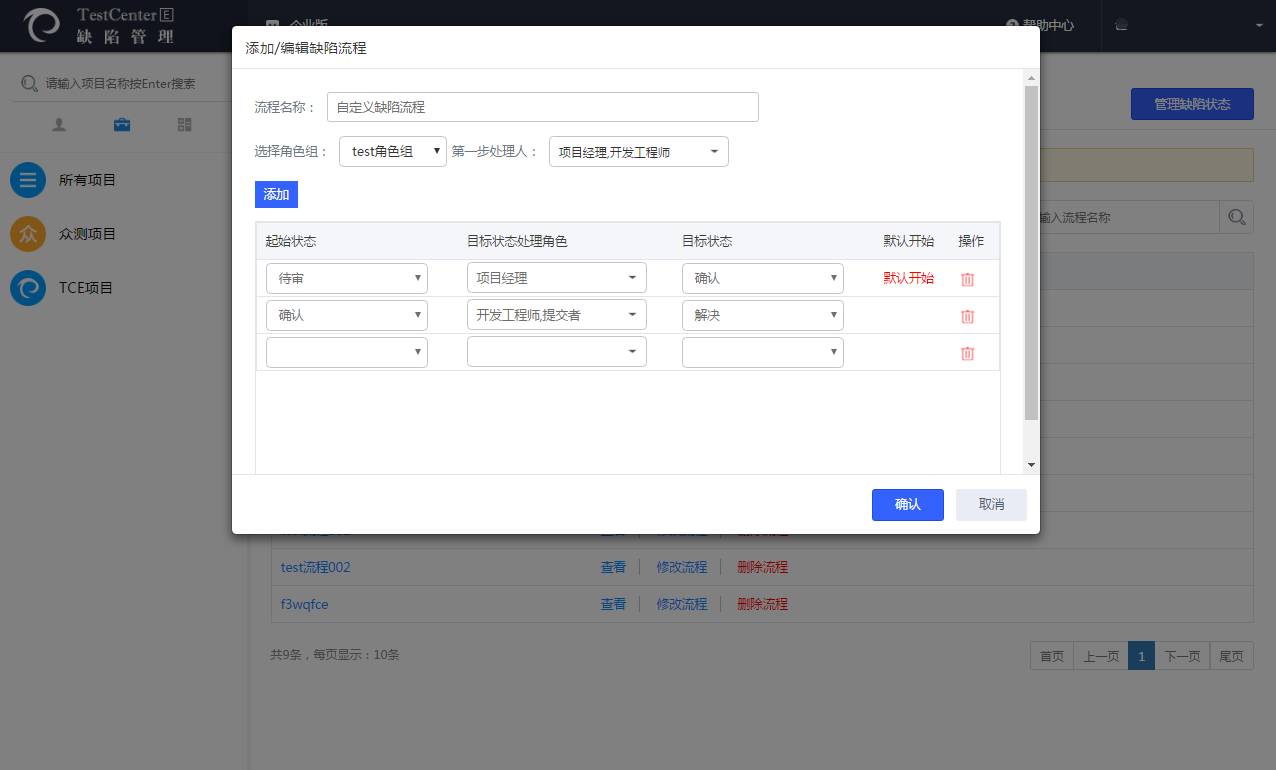Image resolution: width=1276 pixels, height=770 pixels.
Task: Open the briefcase projects tab icon
Action: pyautogui.click(x=121, y=125)
